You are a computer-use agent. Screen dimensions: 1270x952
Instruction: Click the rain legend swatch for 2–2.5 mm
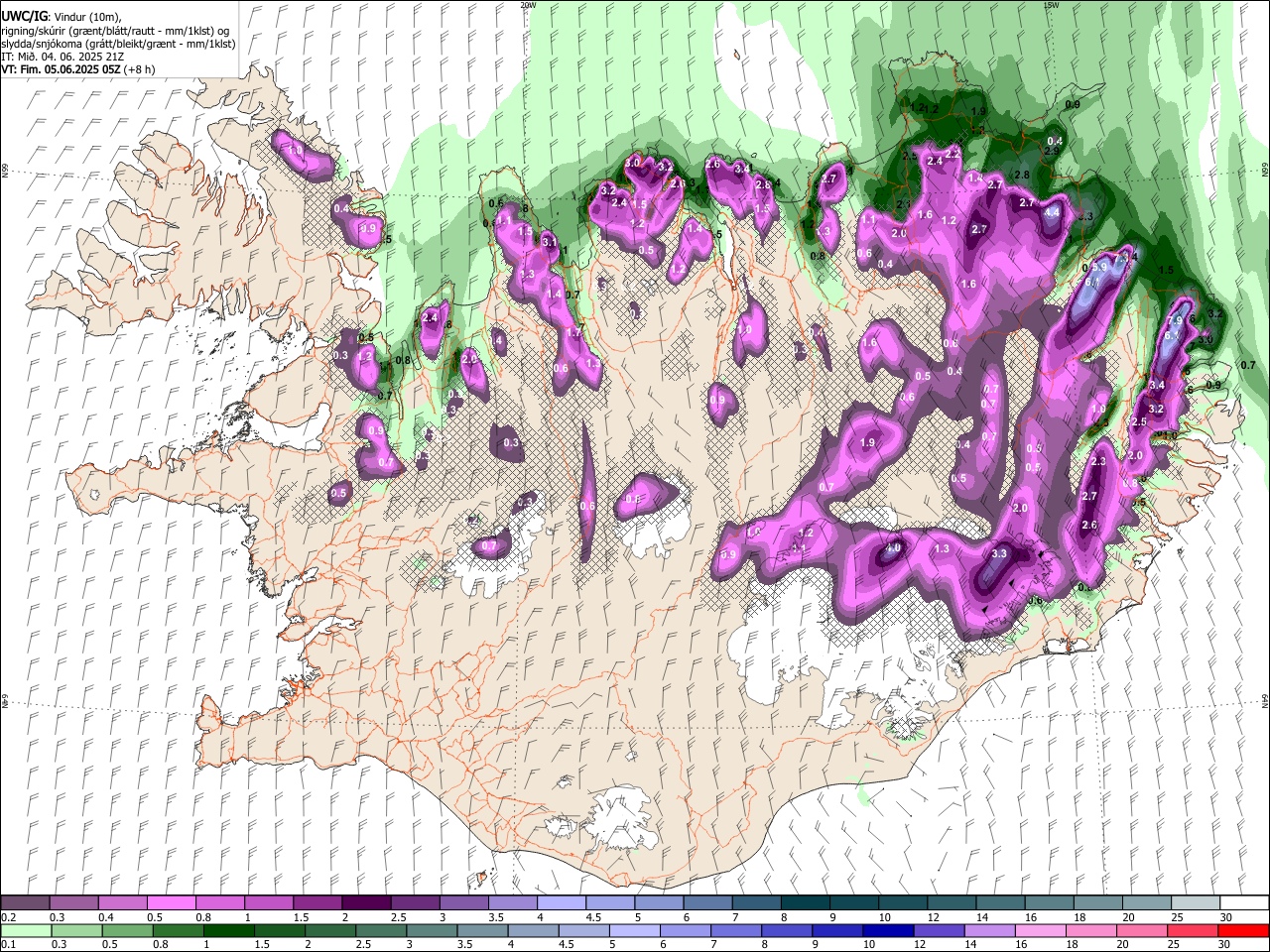tap(328, 930)
